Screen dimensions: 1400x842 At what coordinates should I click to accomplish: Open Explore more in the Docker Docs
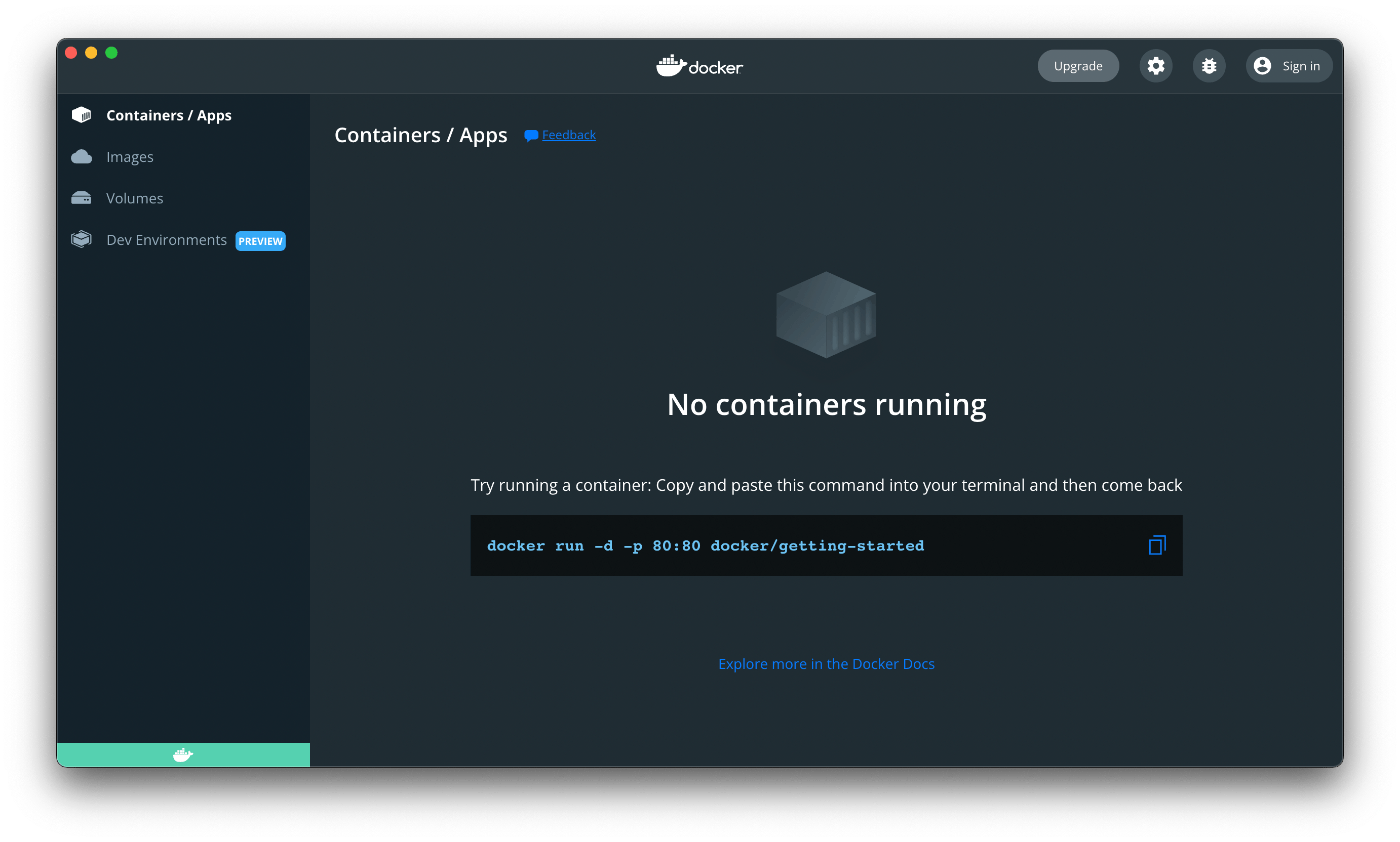click(x=826, y=664)
